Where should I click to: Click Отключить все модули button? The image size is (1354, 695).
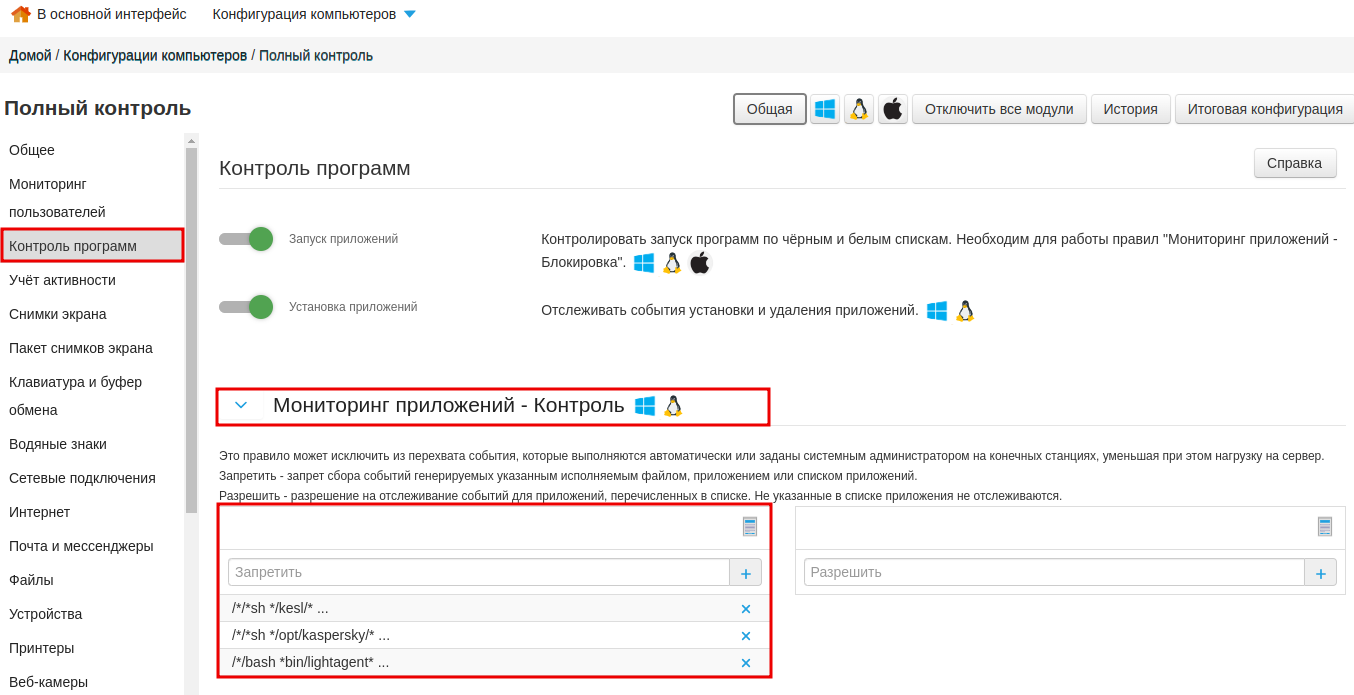(x=998, y=109)
